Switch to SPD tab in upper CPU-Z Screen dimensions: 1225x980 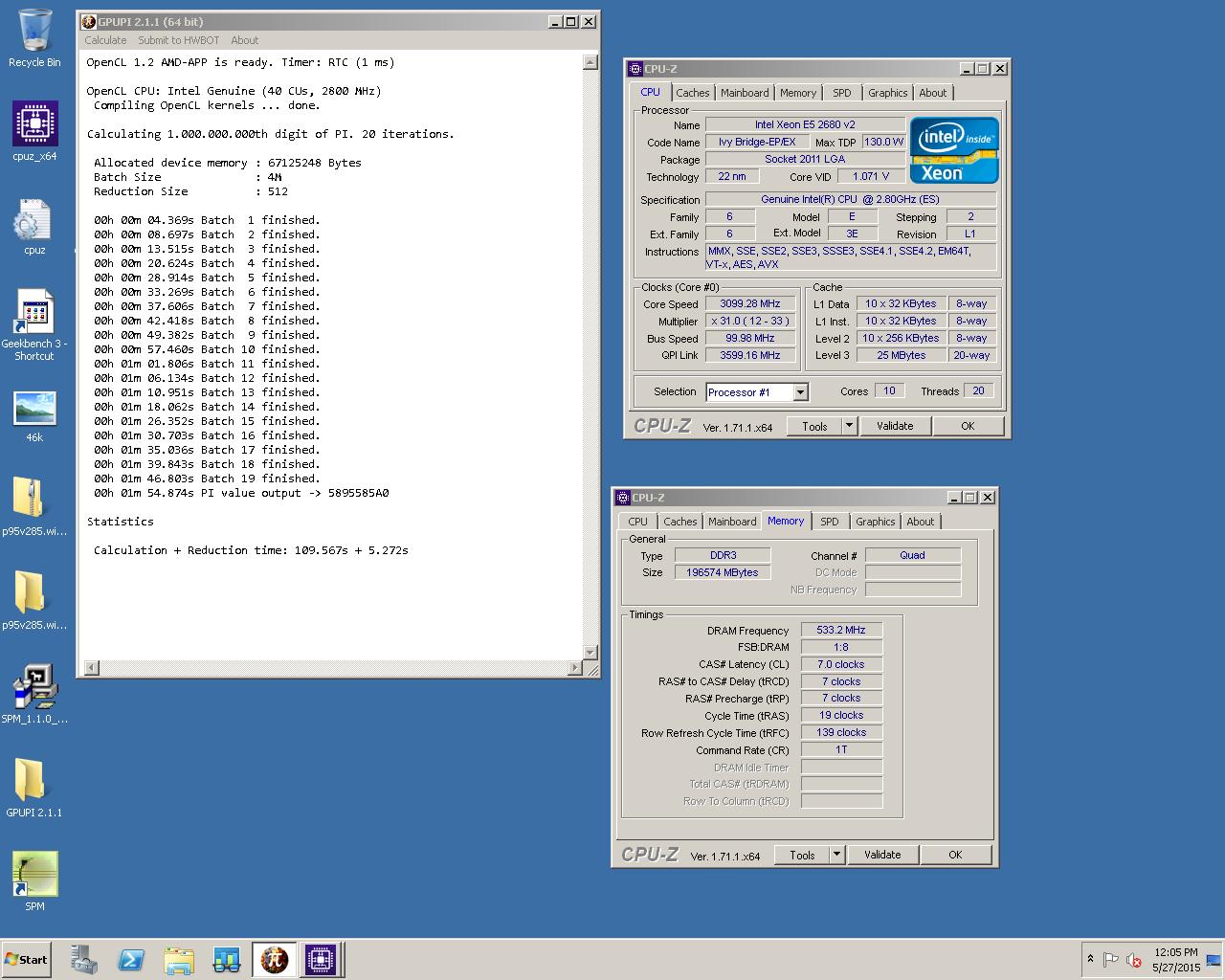[842, 93]
